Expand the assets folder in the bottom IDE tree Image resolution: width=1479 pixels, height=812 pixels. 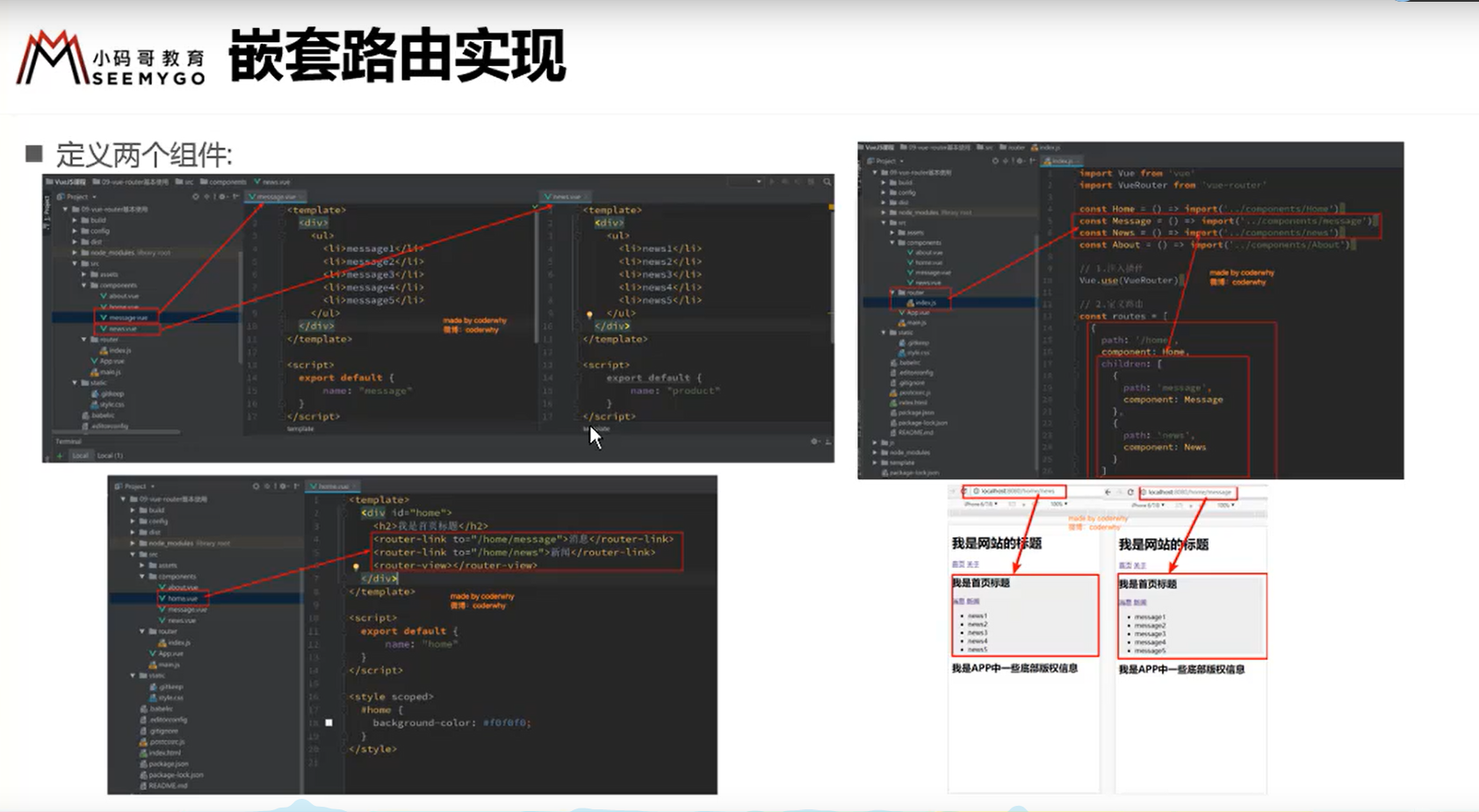point(142,565)
